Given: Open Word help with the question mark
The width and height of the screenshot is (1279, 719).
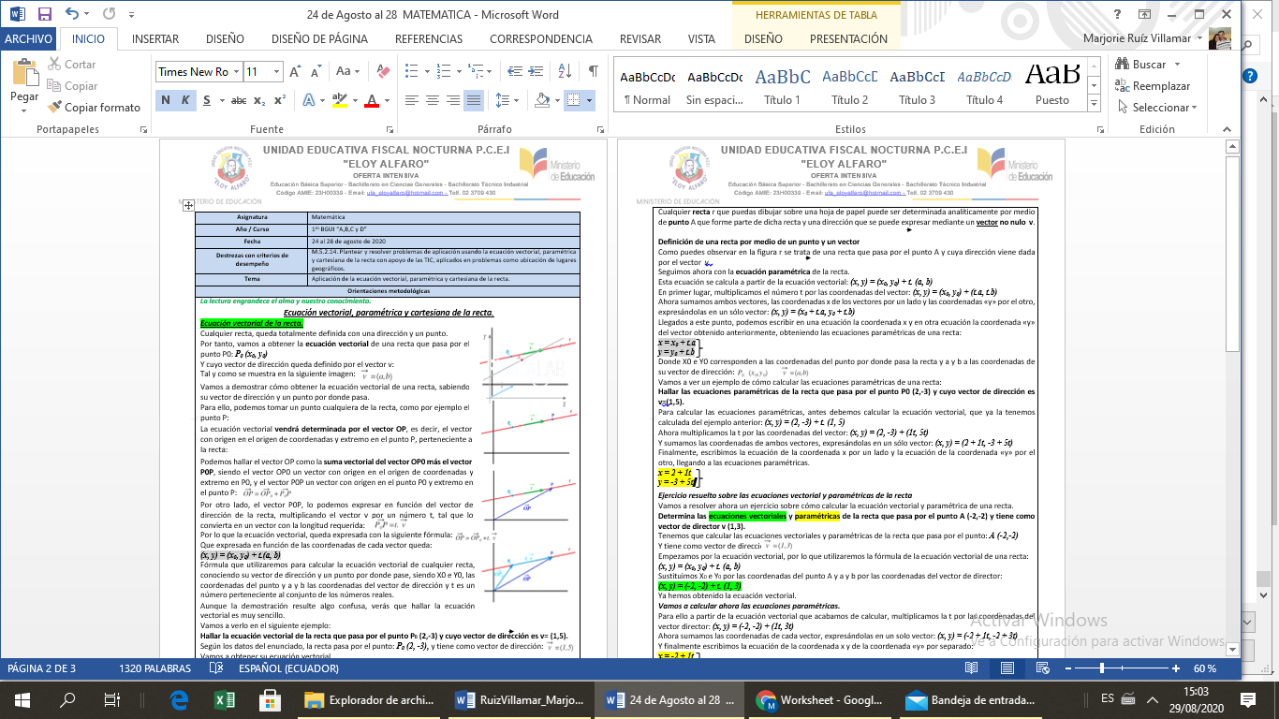Looking at the screenshot, I should pos(1117,14).
